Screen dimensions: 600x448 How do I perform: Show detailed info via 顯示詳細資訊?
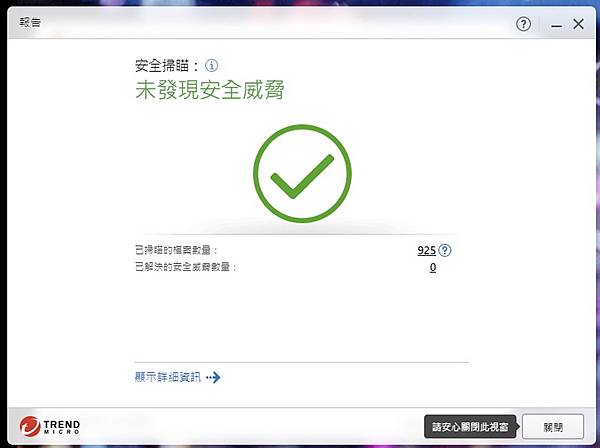(168, 377)
